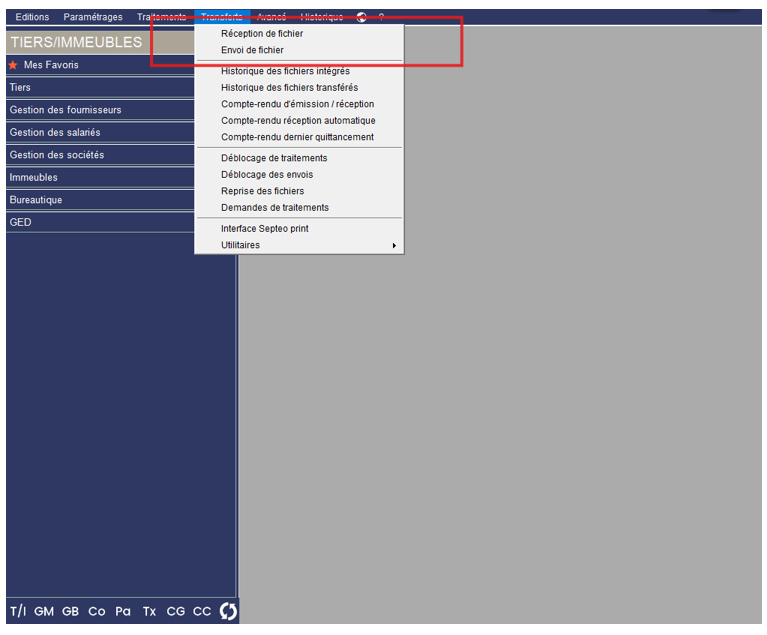
Task: Open Interface Septeo print
Action: (x=264, y=229)
